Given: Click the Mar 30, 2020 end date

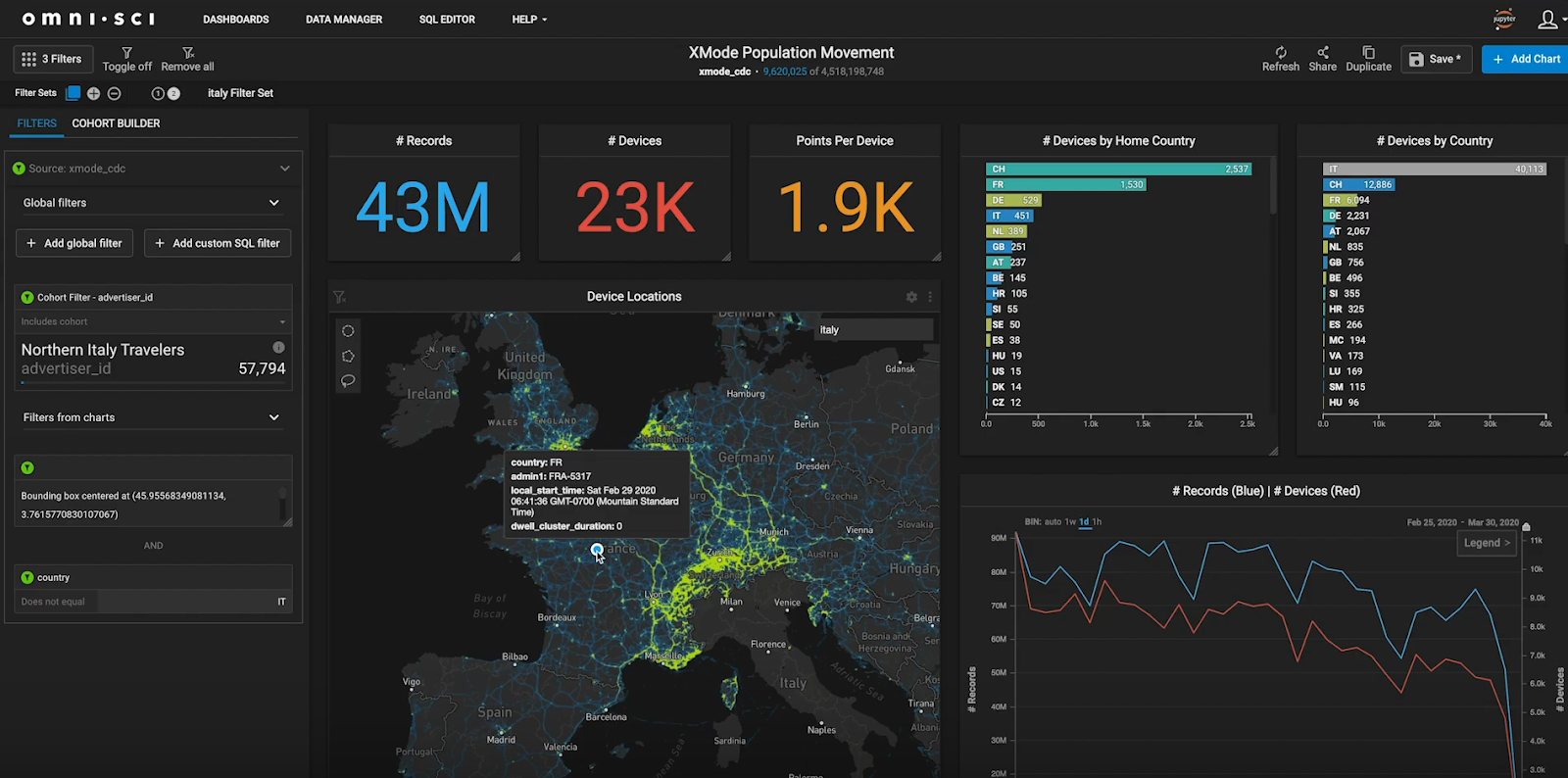Looking at the screenshot, I should tap(1494, 522).
